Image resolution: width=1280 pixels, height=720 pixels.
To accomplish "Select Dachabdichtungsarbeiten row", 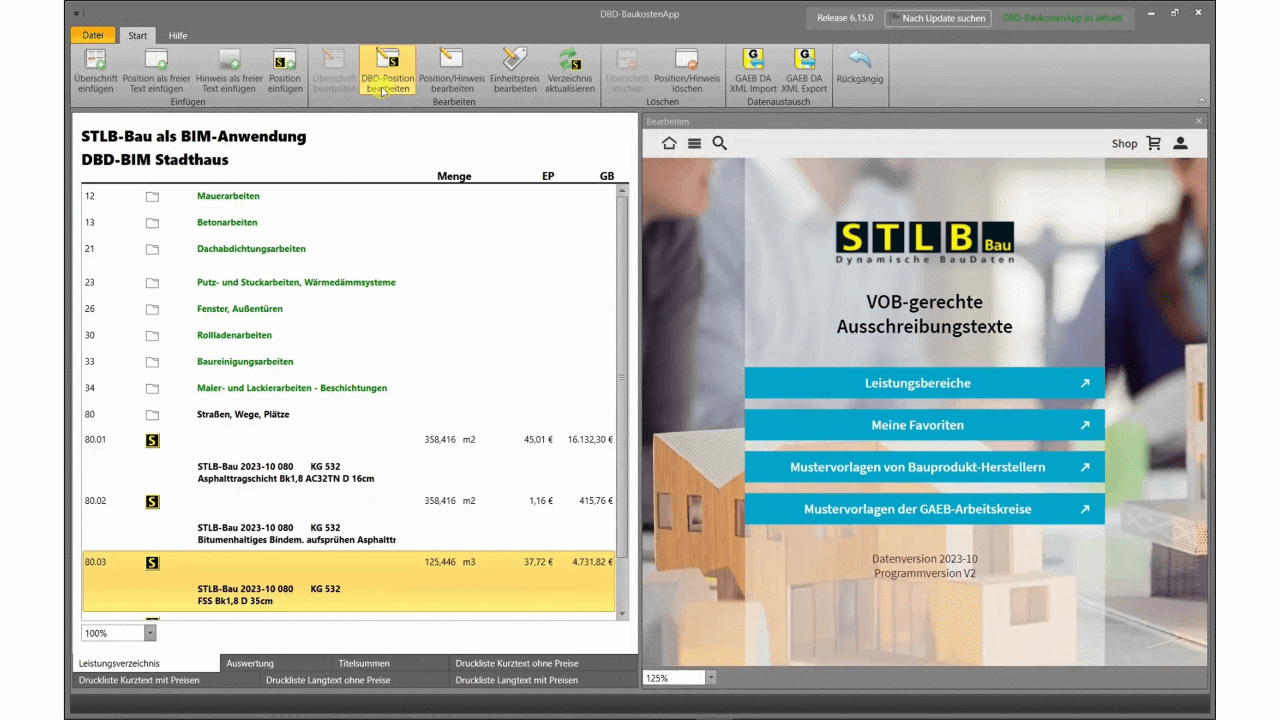I will pyautogui.click(x=349, y=248).
